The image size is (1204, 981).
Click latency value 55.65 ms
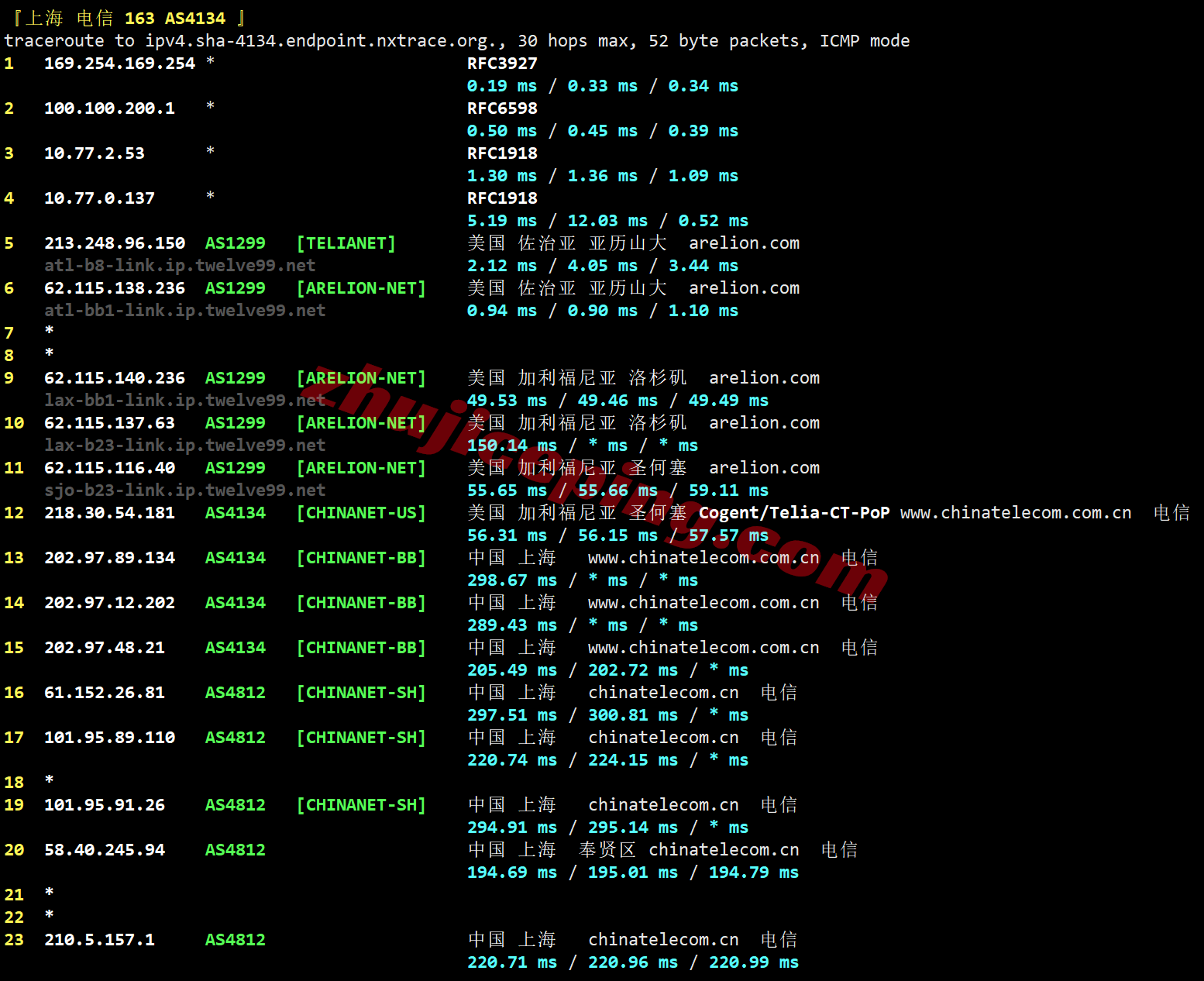(x=507, y=490)
